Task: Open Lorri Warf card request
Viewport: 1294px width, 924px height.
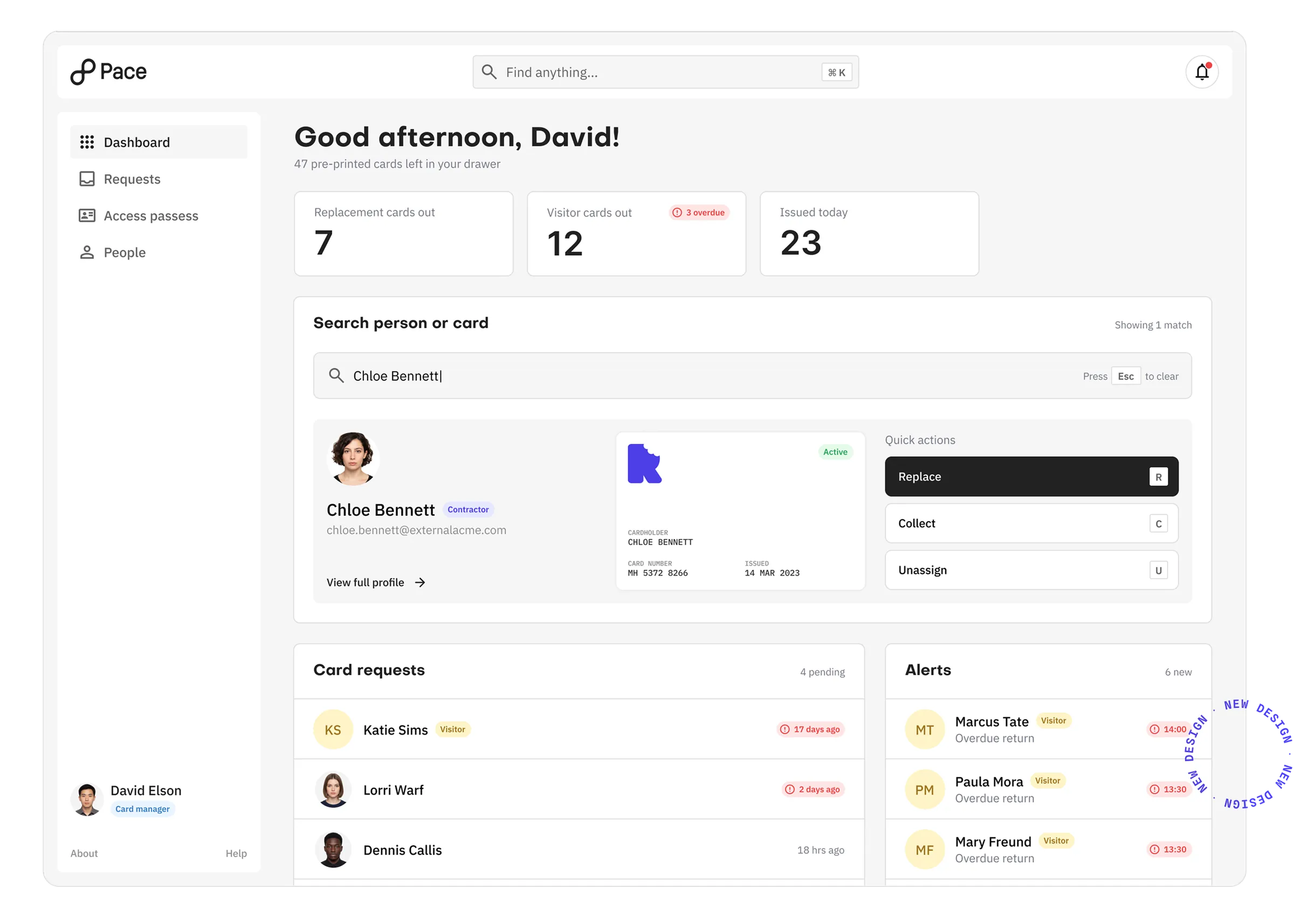Action: (579, 790)
